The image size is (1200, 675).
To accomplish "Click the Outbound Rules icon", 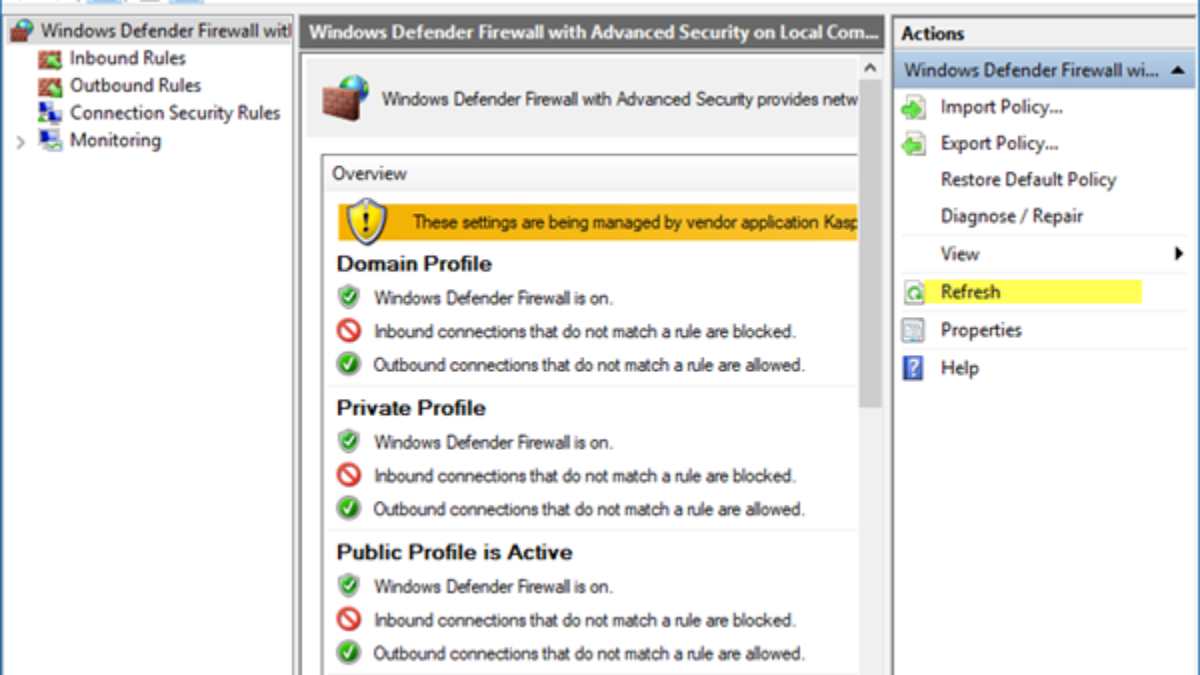I will 50,86.
